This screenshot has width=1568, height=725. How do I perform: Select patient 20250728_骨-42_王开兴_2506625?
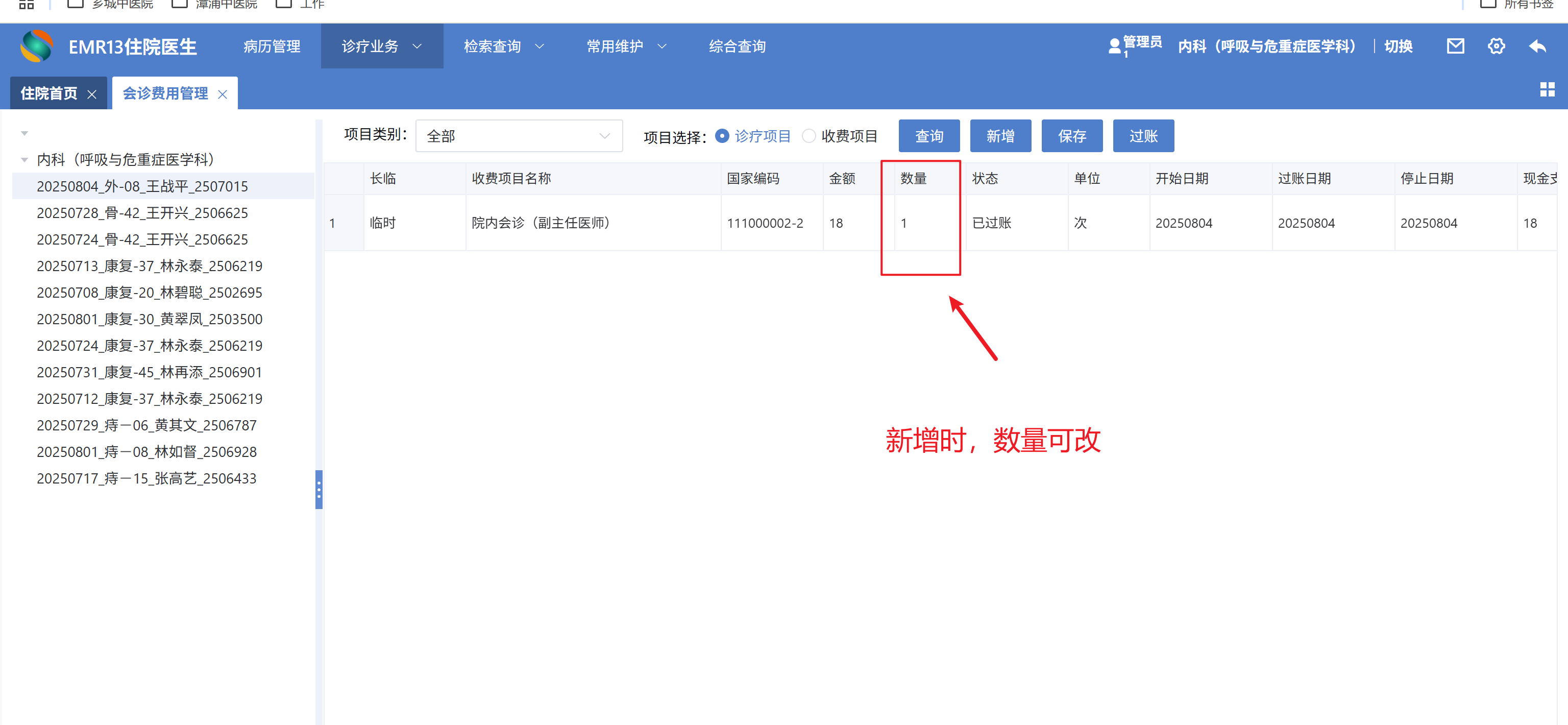coord(142,213)
